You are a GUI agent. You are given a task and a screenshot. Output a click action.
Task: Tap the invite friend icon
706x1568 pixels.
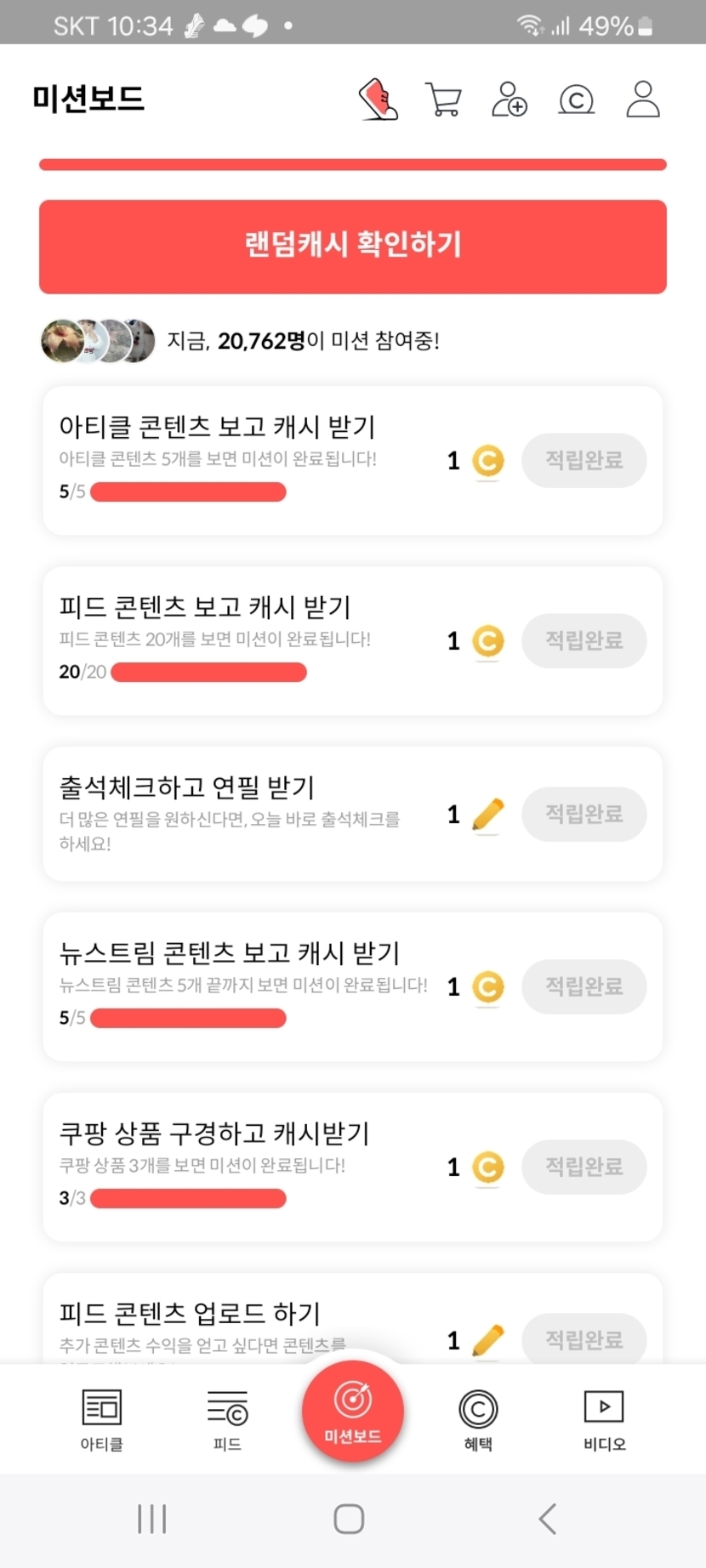click(510, 99)
